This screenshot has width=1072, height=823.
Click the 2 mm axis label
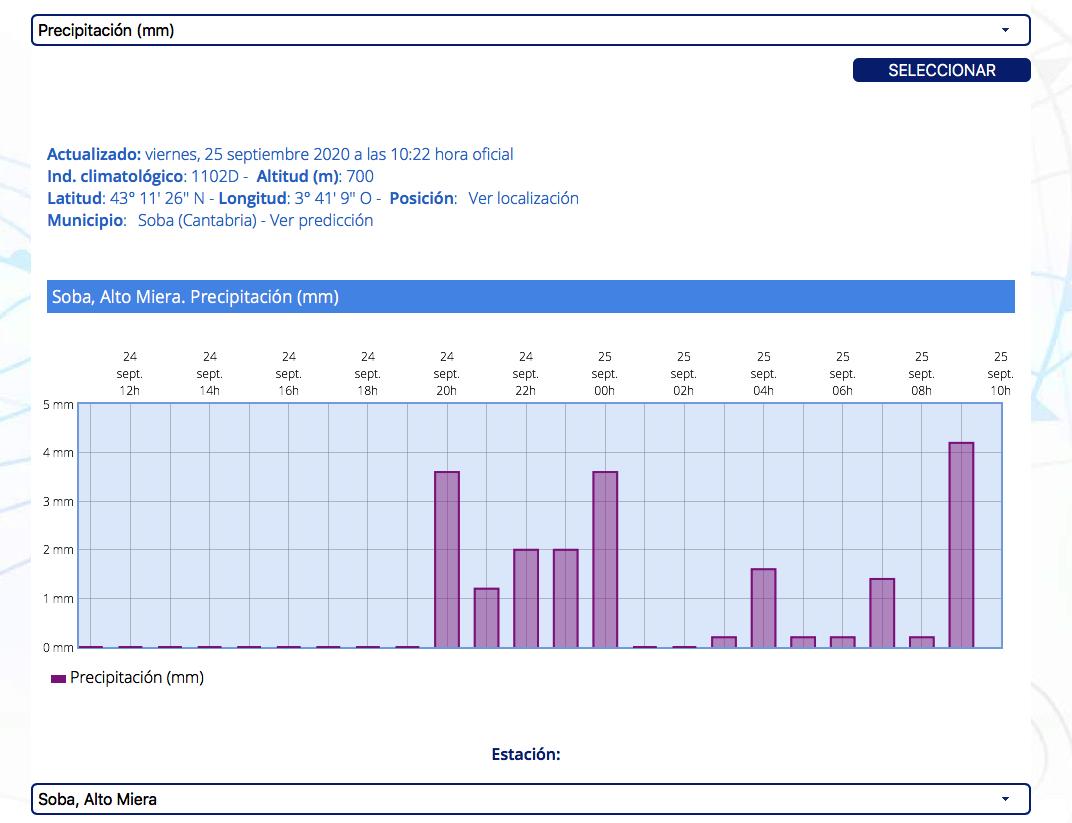coord(58,550)
